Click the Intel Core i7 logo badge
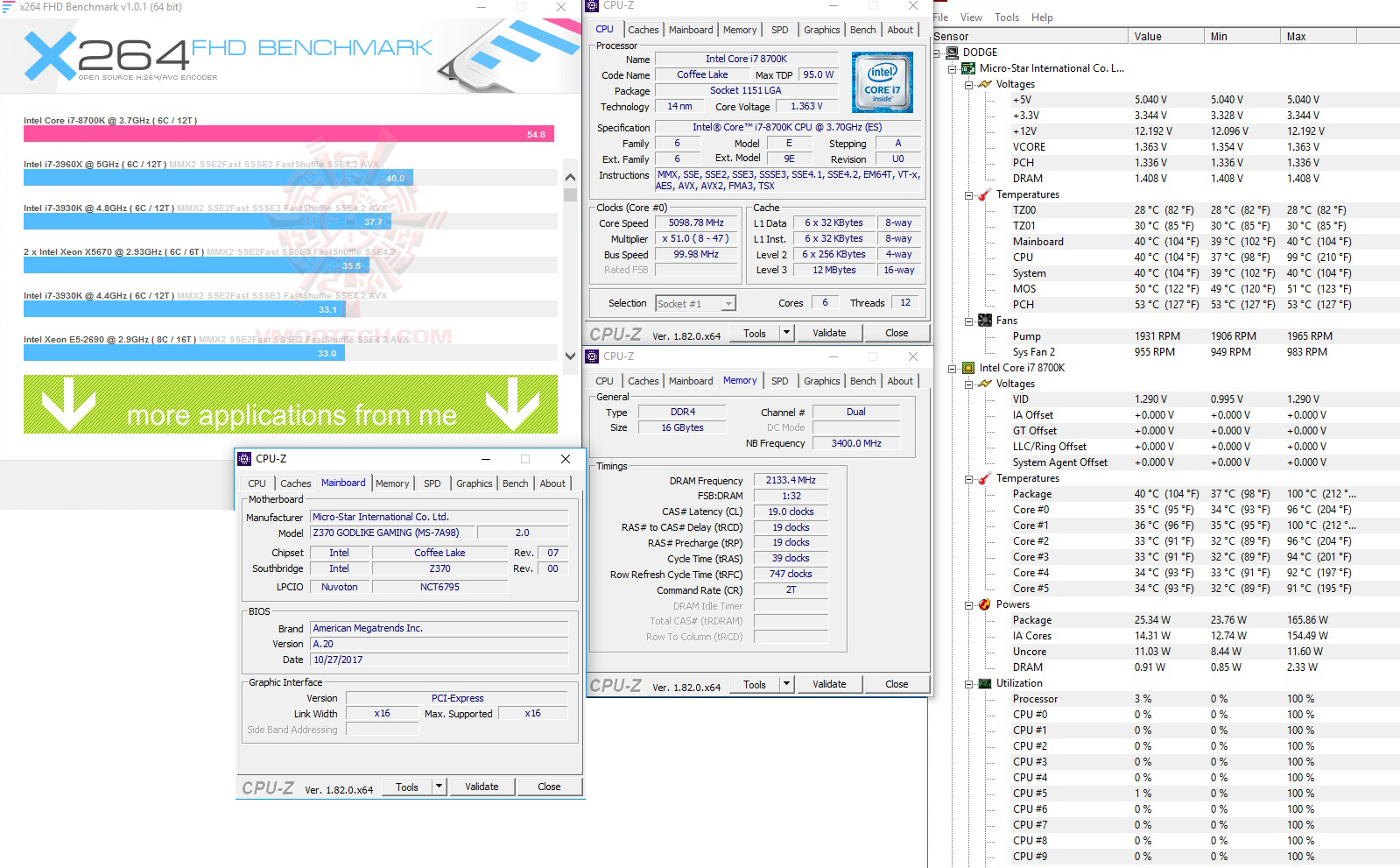The image size is (1400, 868). 883,82
